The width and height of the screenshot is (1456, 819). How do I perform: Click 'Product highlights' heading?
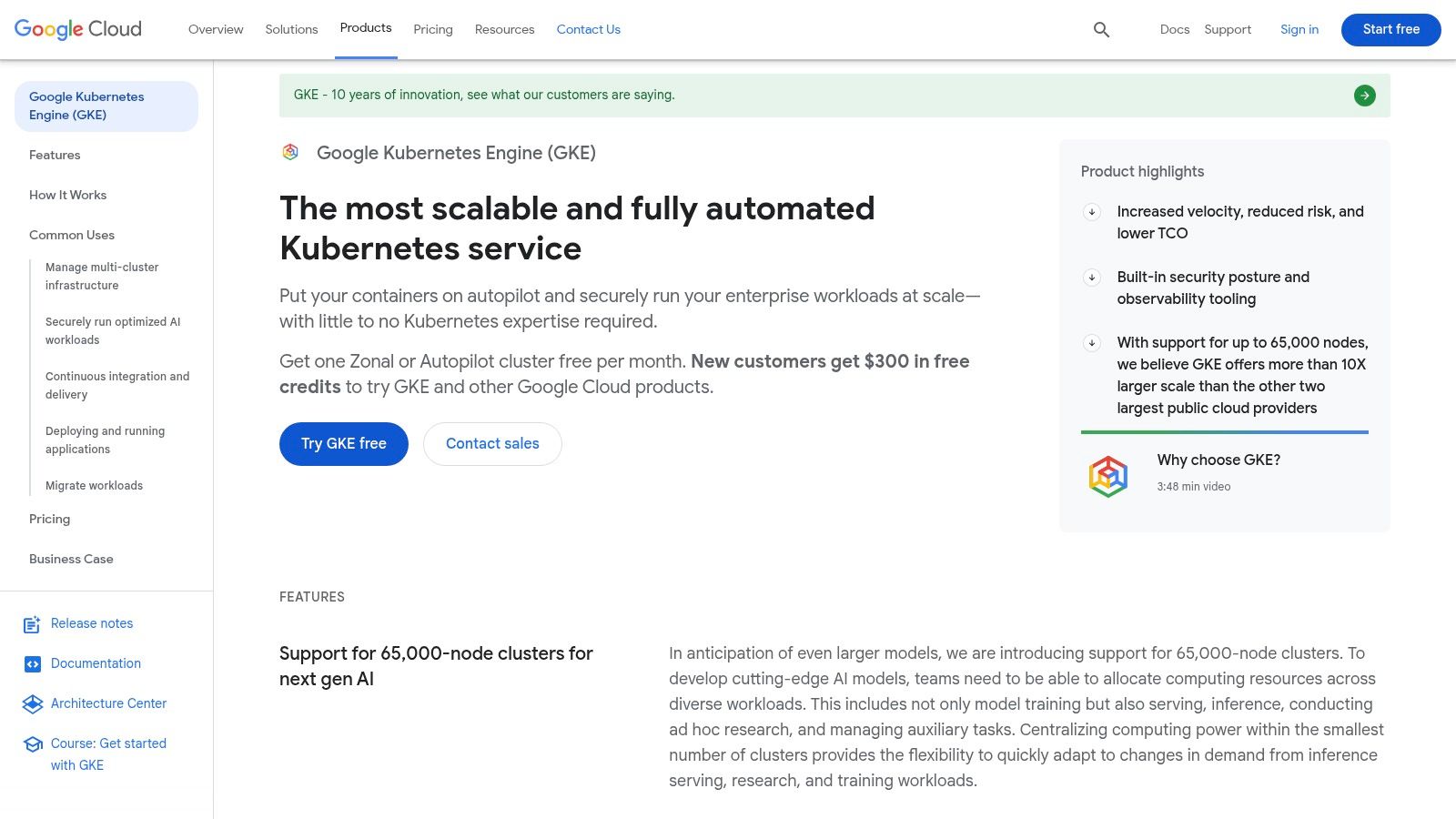[1142, 172]
